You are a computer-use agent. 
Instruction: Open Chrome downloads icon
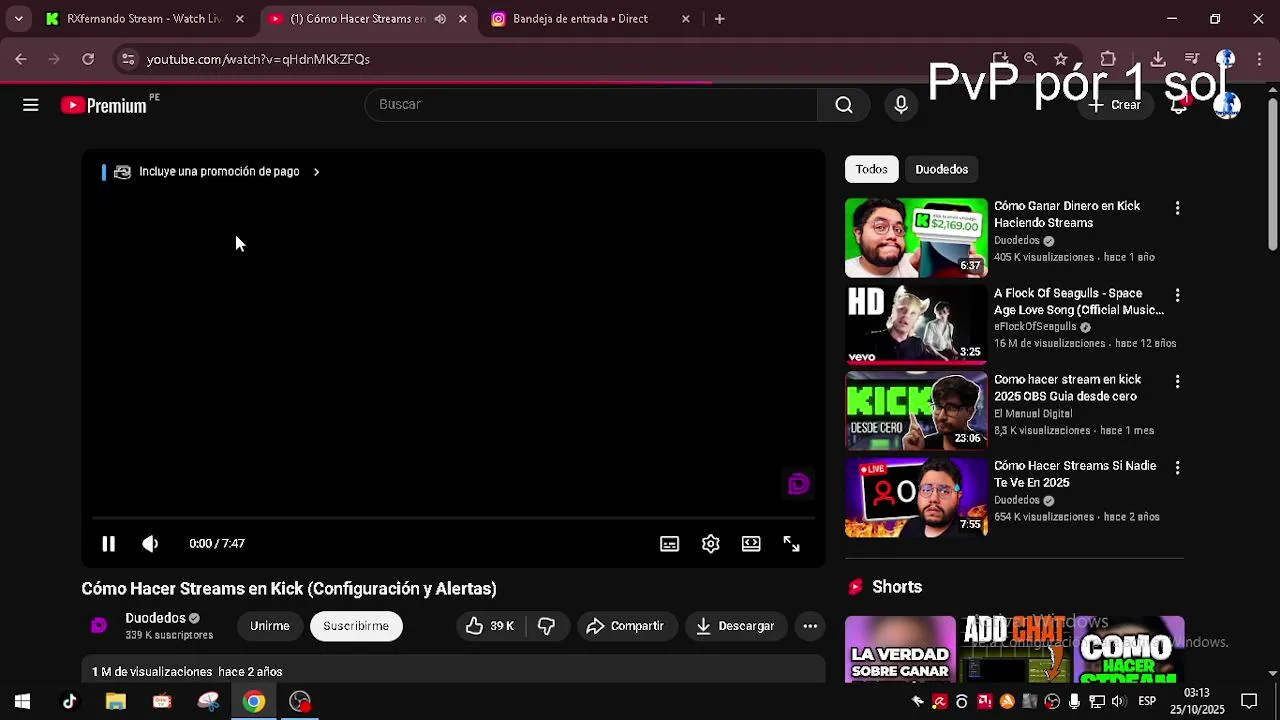pyautogui.click(x=1158, y=59)
